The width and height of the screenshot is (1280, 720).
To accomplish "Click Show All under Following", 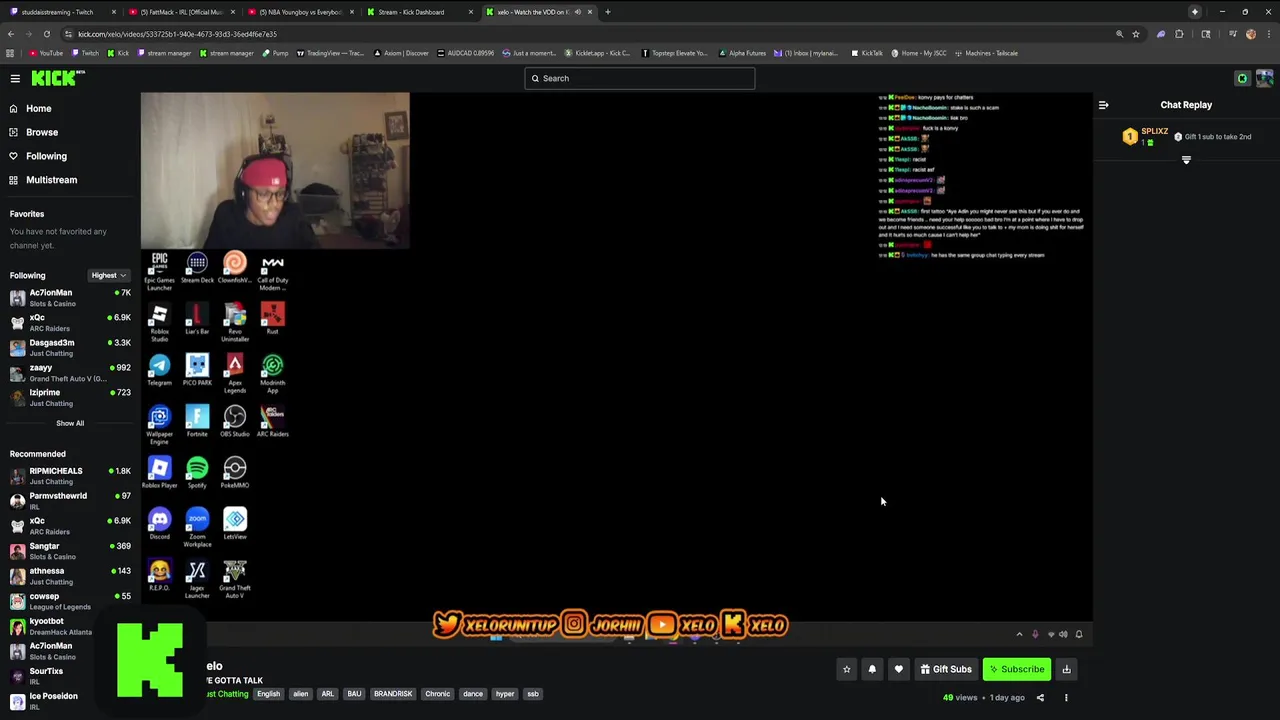I will pyautogui.click(x=70, y=423).
